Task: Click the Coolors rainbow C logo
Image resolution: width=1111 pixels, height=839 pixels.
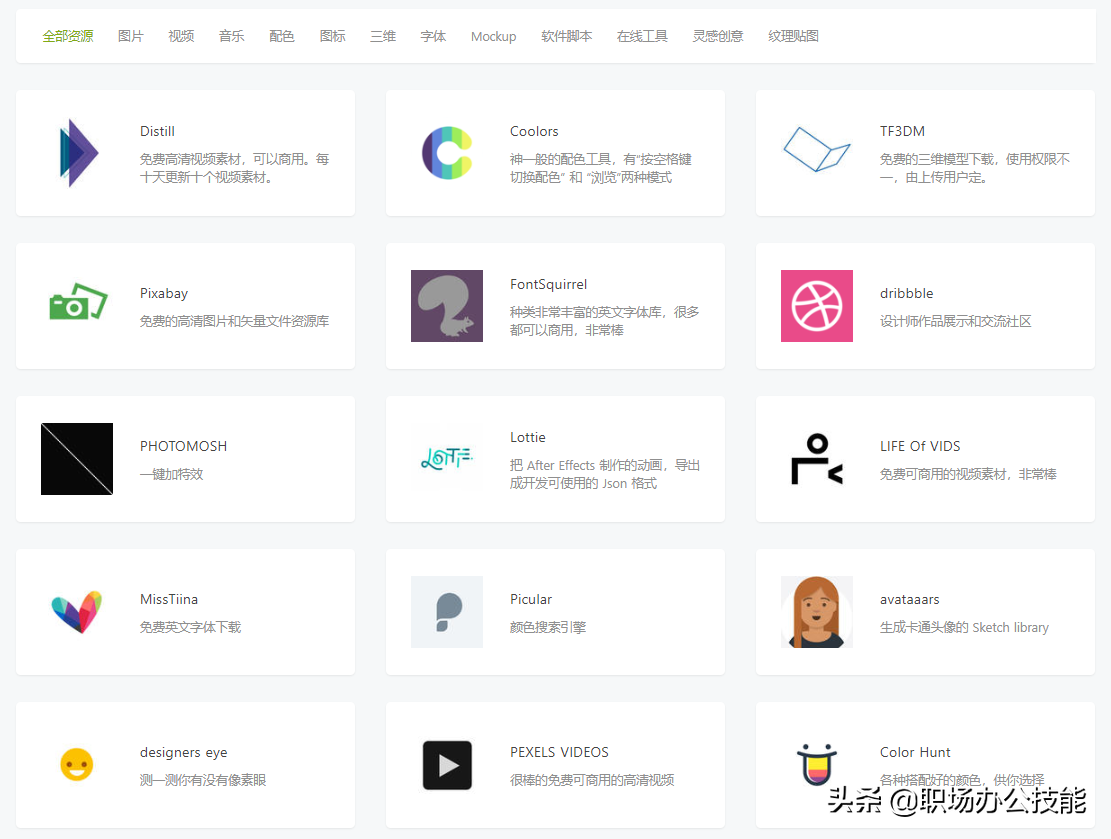Action: pyautogui.click(x=447, y=153)
